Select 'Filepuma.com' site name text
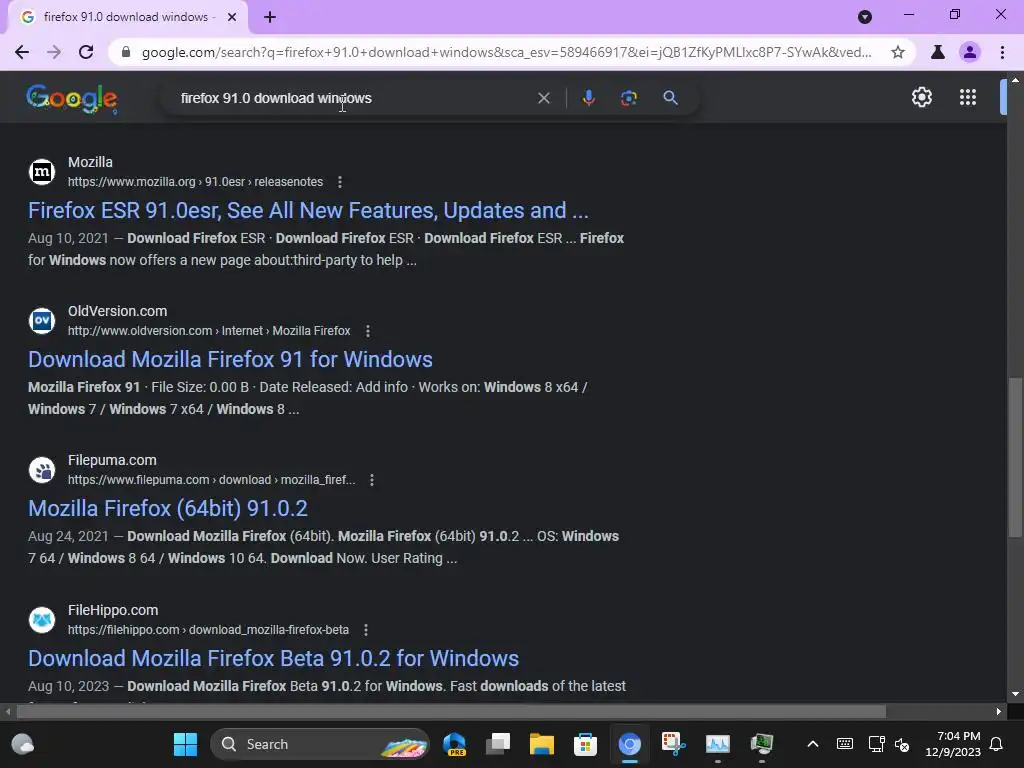 coord(112,460)
